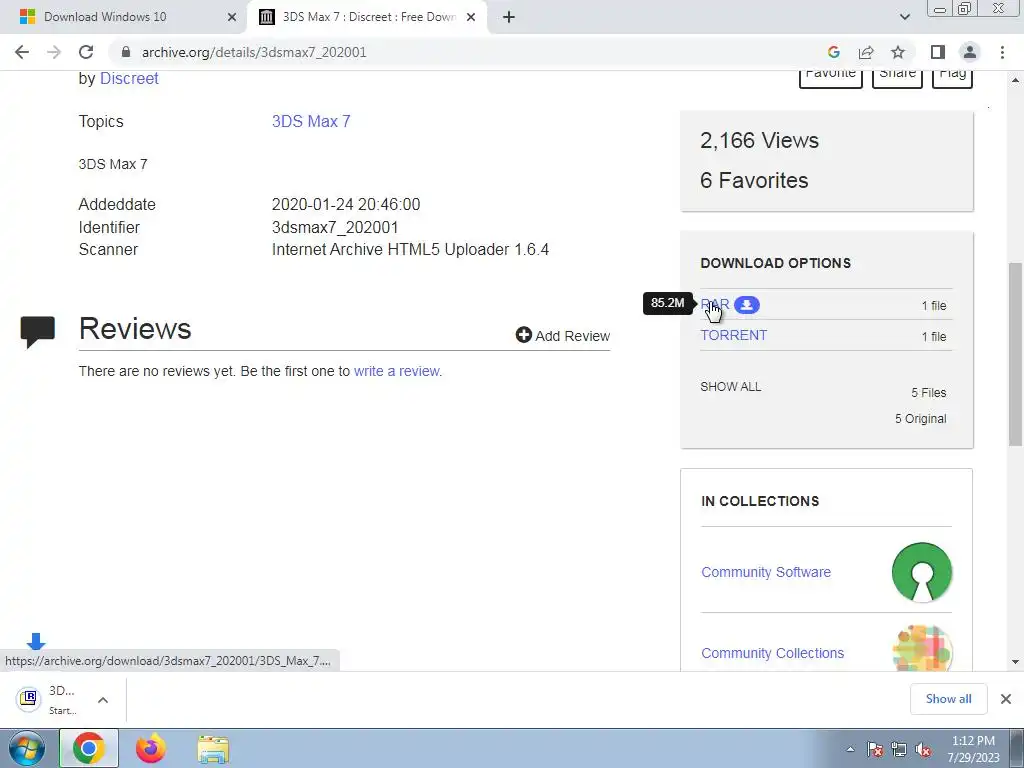Close the downloads bar
The height and width of the screenshot is (768, 1024).
(1006, 699)
